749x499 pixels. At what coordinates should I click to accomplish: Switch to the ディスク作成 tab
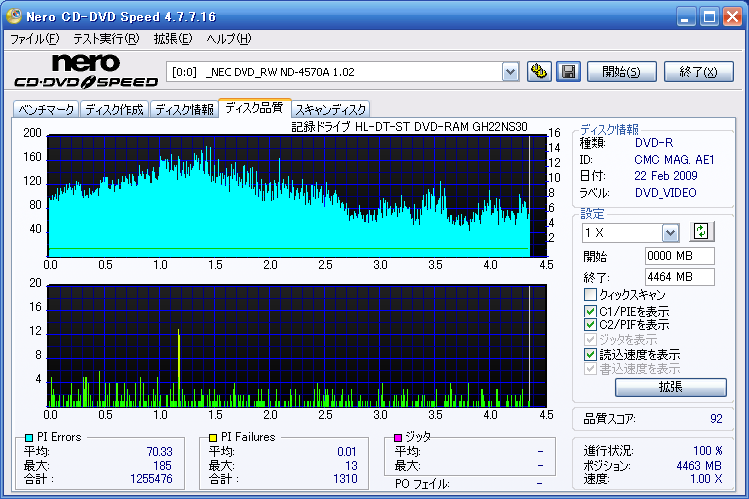pos(114,109)
